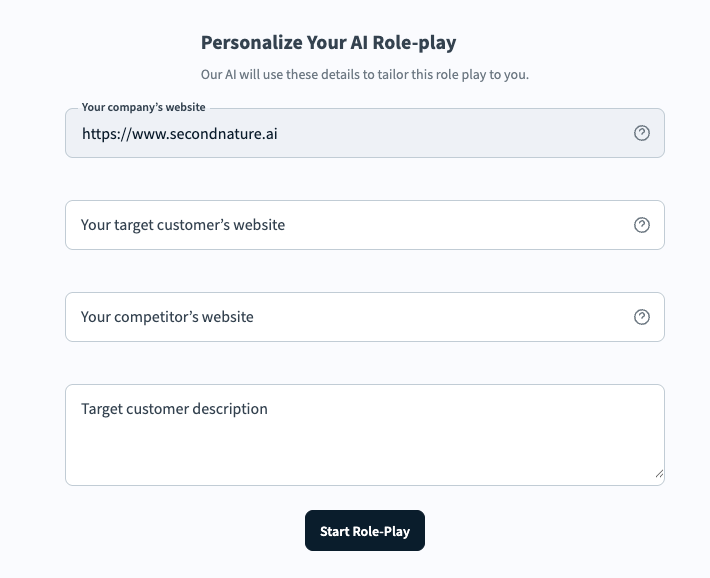Click the words Role-Play on the dark button
710x578 pixels.
381,532
